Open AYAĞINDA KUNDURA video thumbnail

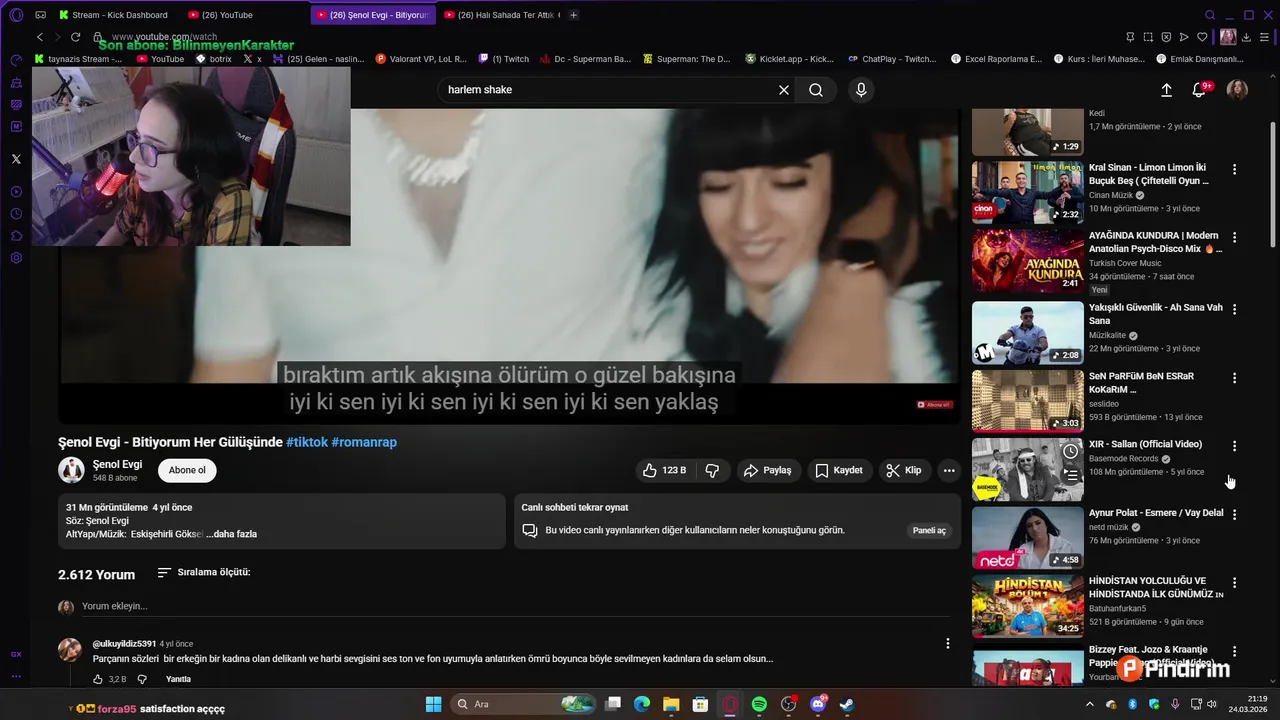(1027, 261)
